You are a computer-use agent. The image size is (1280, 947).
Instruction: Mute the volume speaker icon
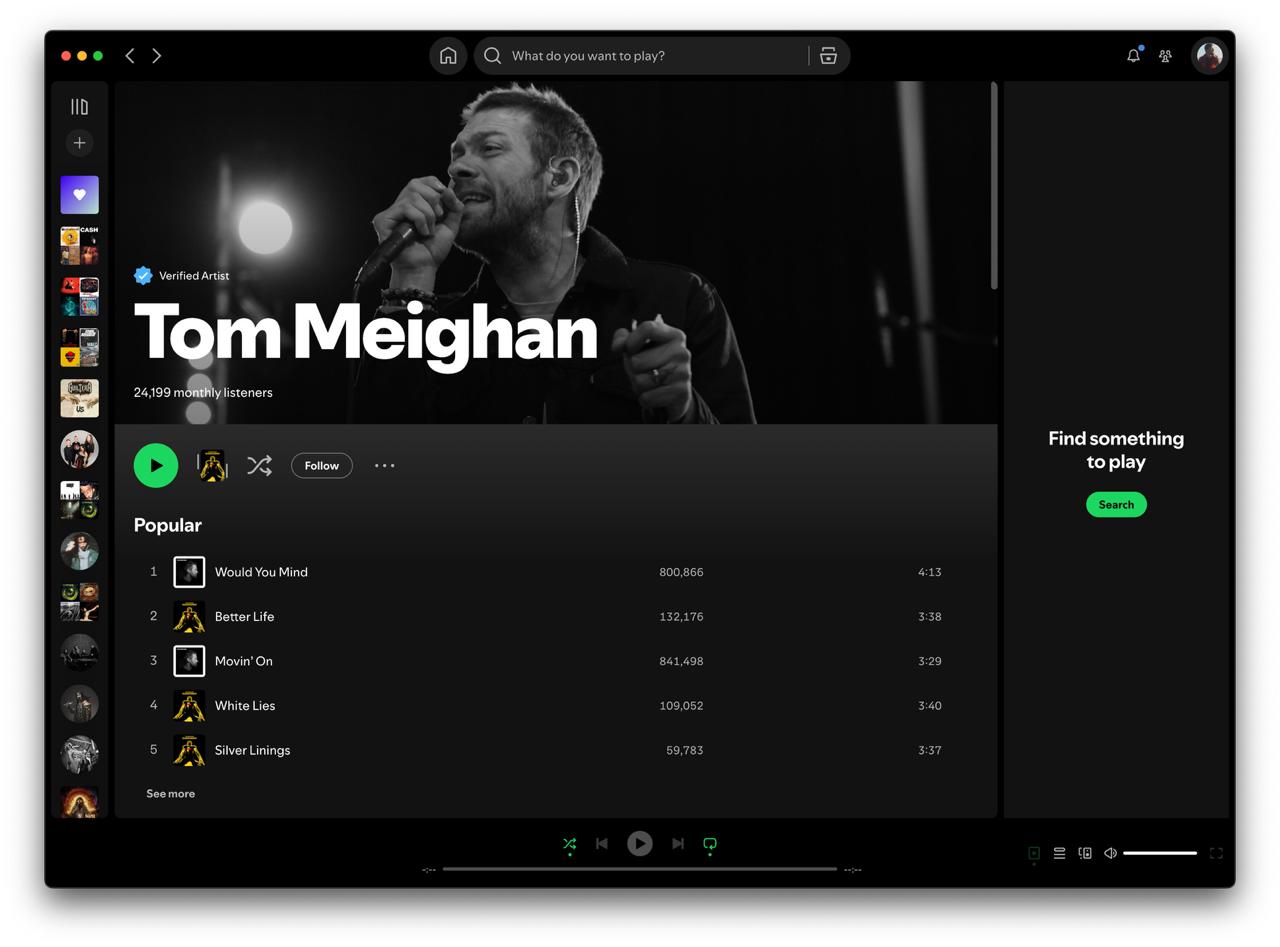pos(1110,853)
